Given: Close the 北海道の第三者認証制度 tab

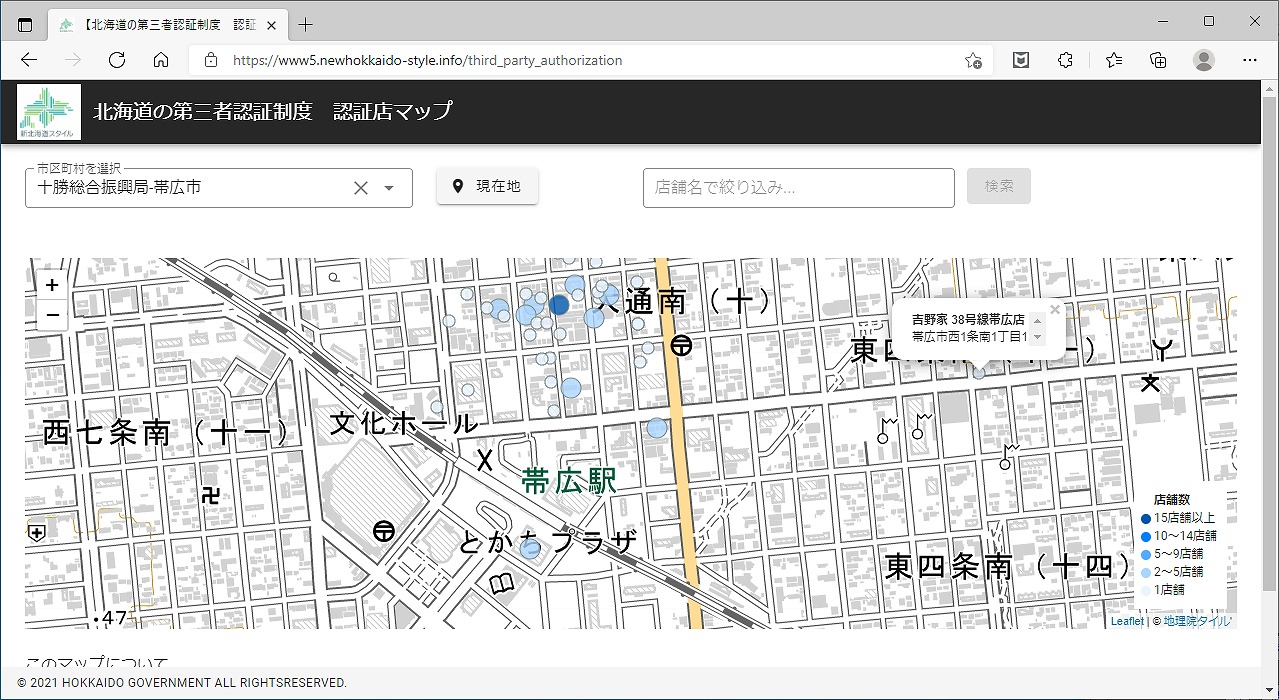Looking at the screenshot, I should [272, 24].
